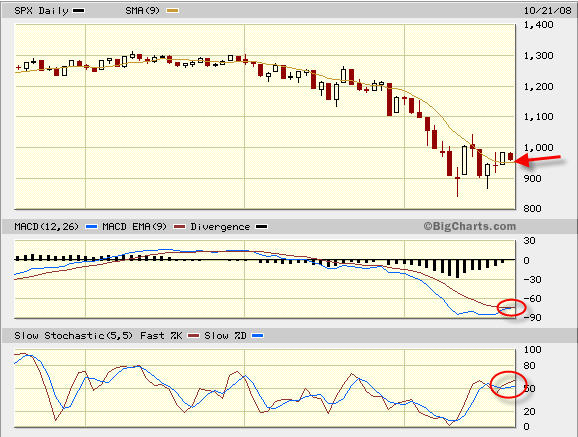Click the blue Slow %D legend swatch
This screenshot has width=578, height=437.
258,336
